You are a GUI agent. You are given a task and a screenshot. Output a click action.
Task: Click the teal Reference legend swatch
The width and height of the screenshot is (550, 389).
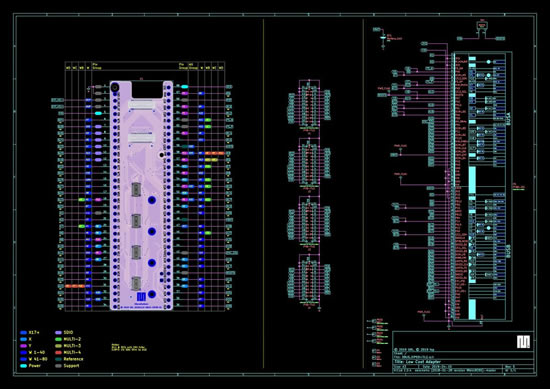[x=59, y=359]
